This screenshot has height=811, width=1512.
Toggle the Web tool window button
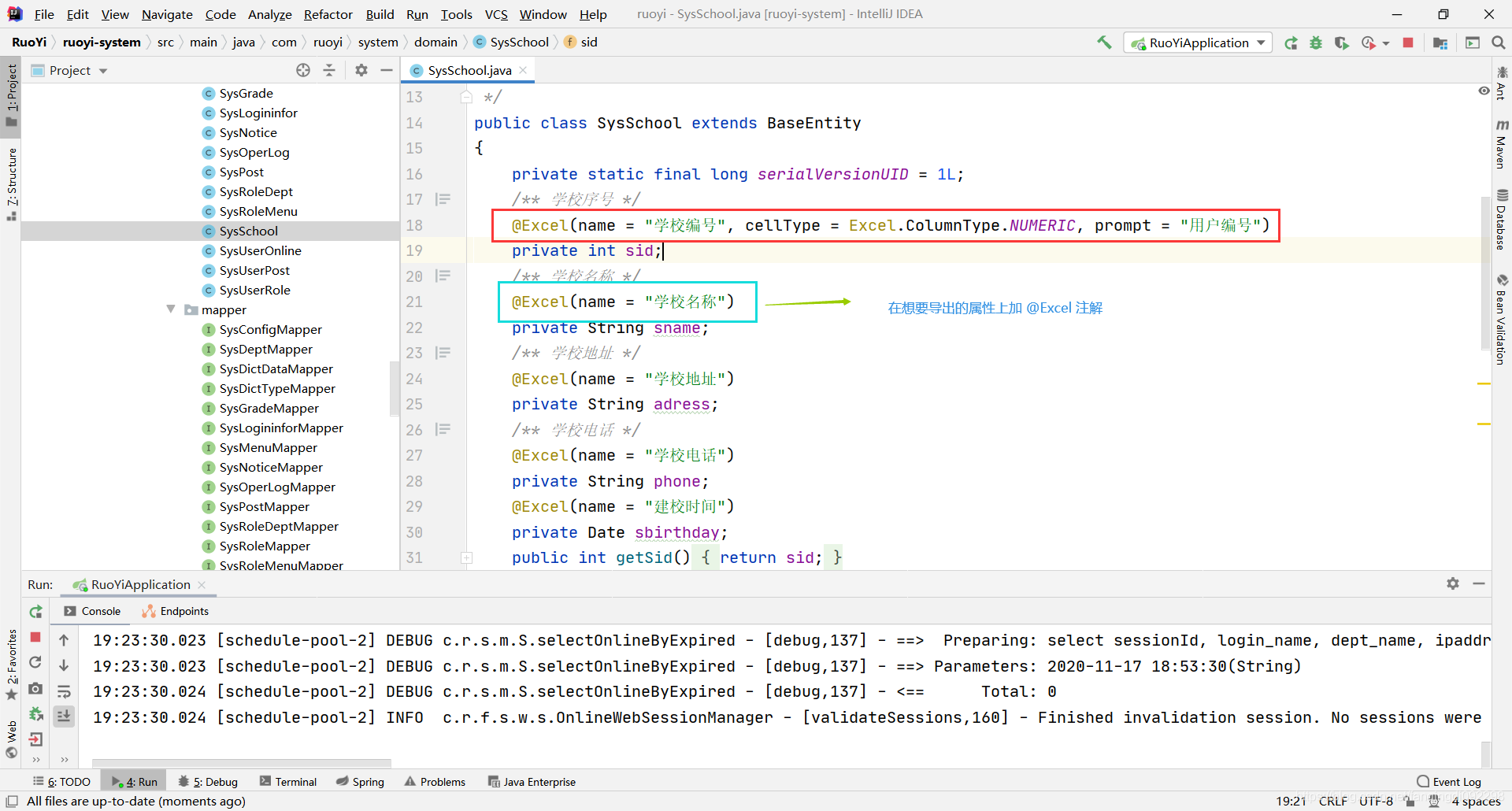coord(11,738)
